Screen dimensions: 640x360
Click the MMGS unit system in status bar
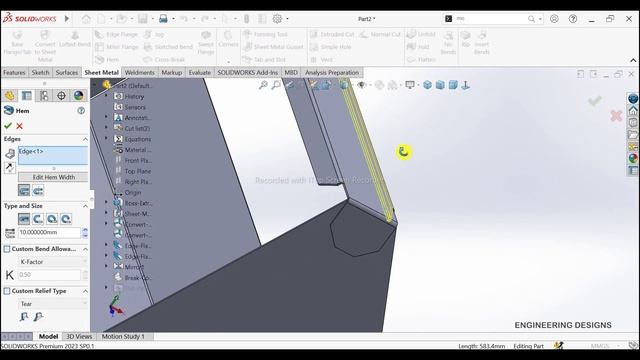[x=600, y=346]
